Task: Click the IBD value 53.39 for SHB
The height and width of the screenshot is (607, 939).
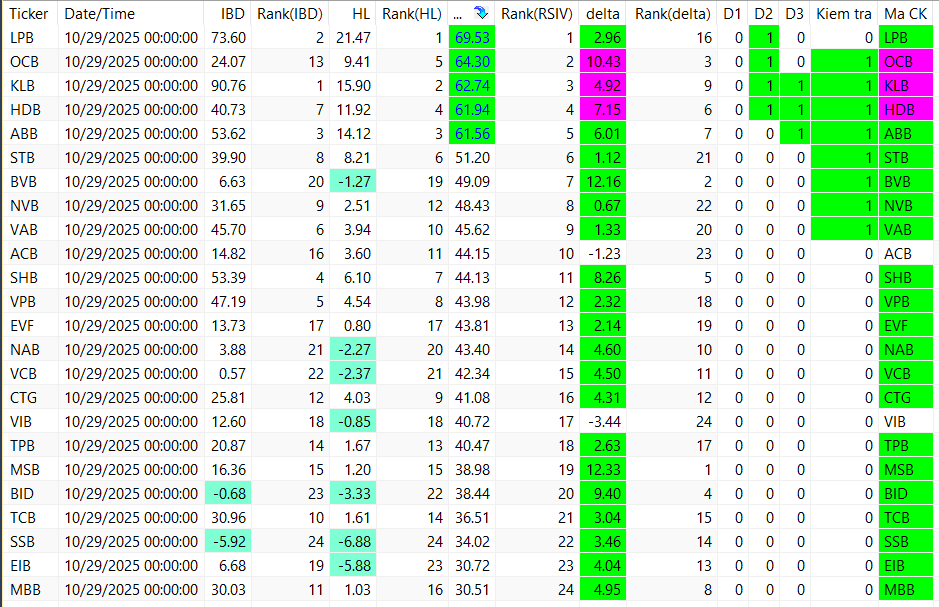Action: coord(228,278)
